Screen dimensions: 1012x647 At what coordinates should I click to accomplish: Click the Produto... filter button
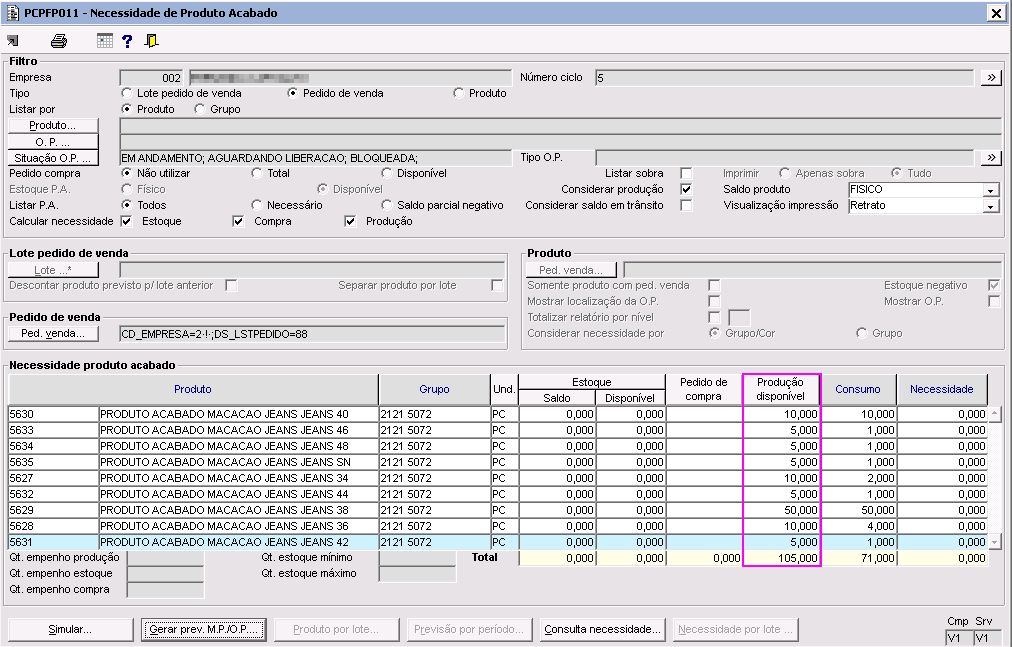(x=53, y=125)
